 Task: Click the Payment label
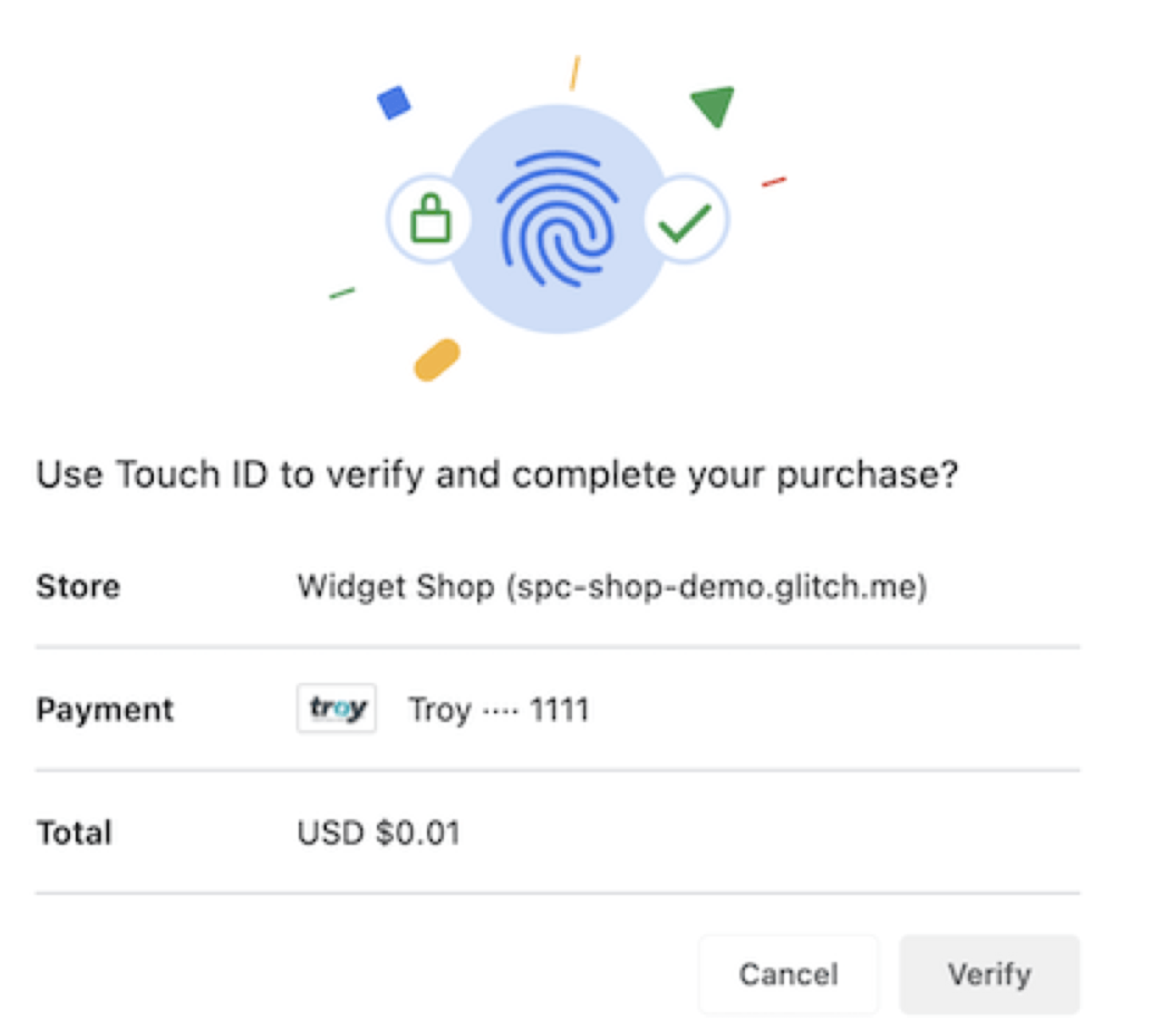(x=104, y=709)
